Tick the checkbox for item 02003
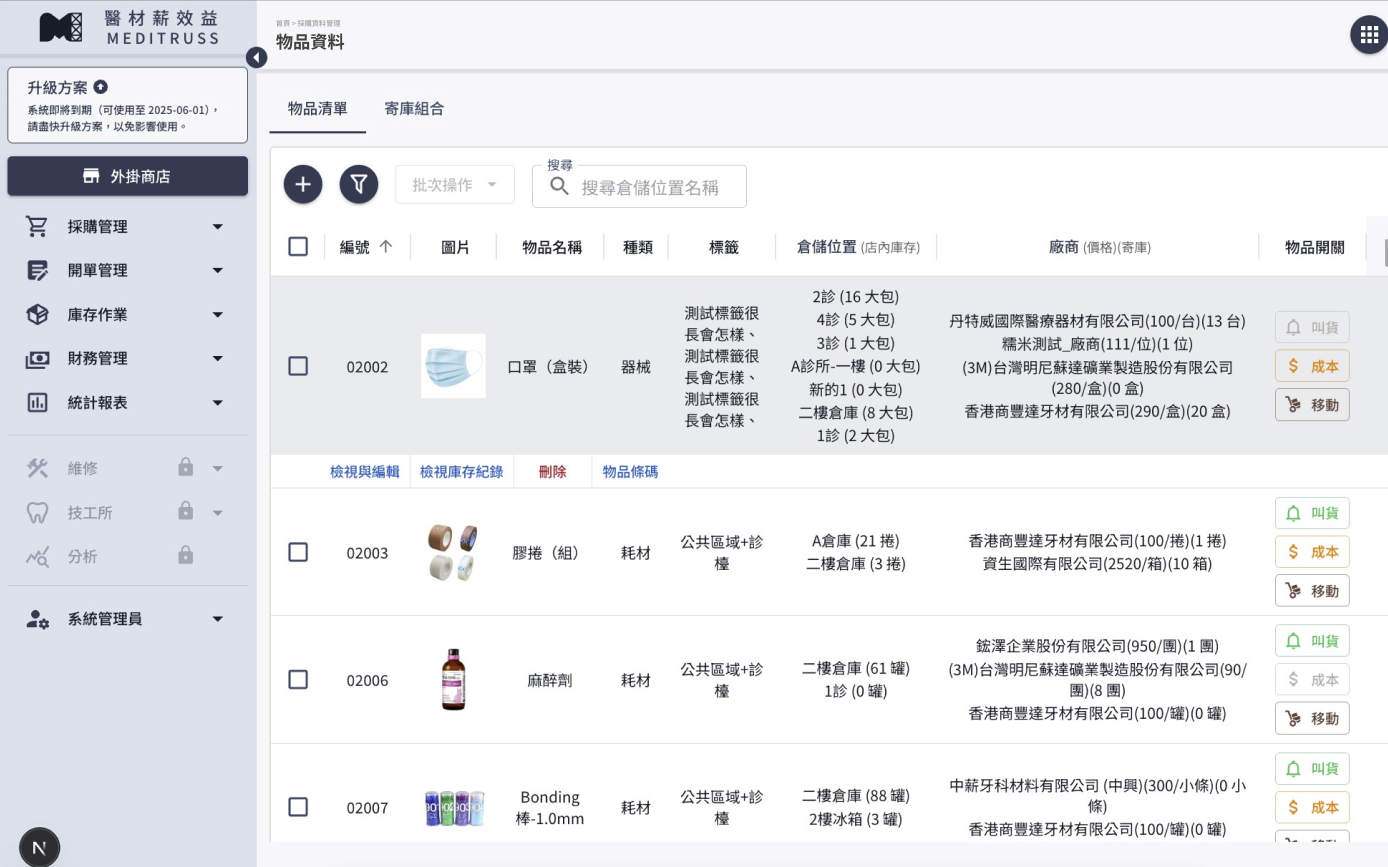 [x=298, y=552]
